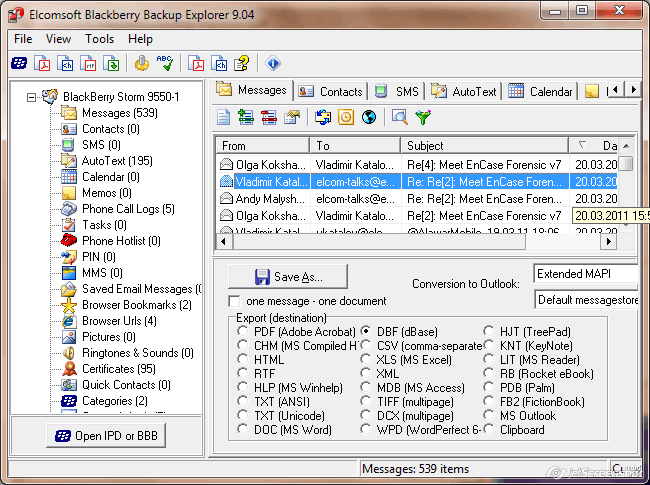Click the message list vertical scrollbar thumb
Viewport: 650px width, 485px height.
click(x=627, y=163)
